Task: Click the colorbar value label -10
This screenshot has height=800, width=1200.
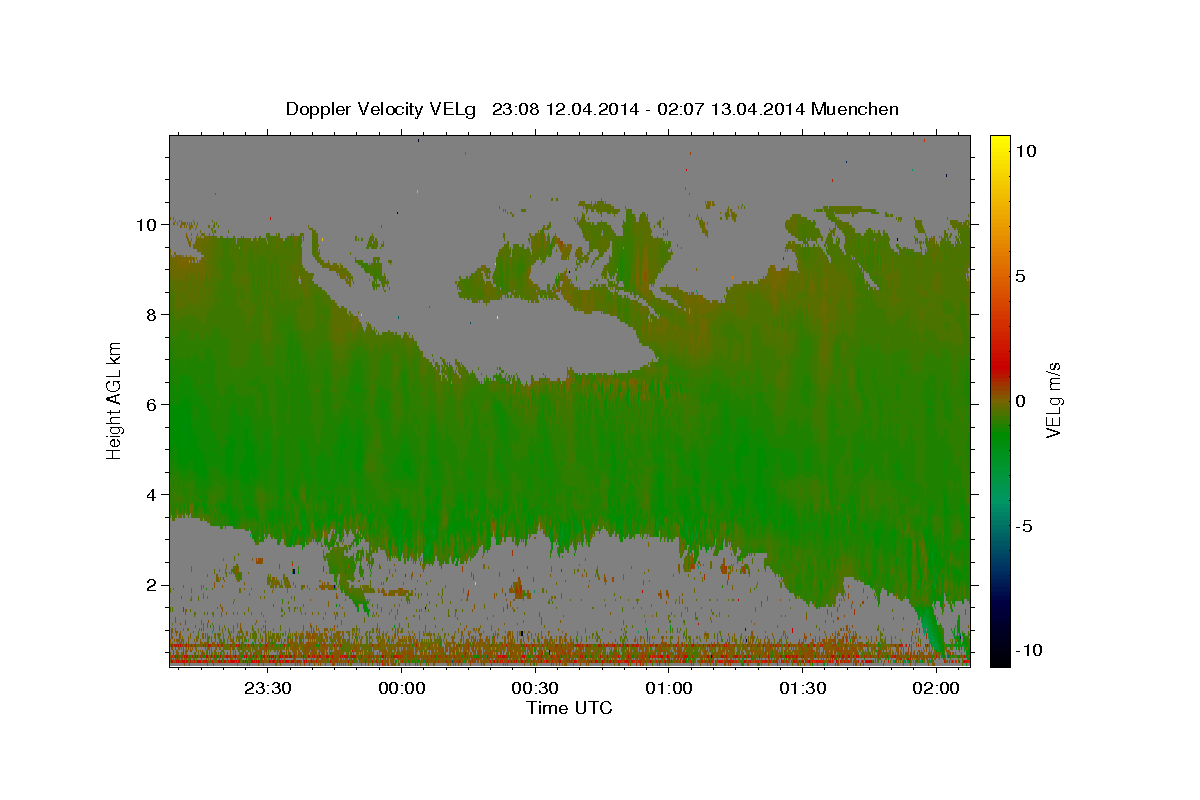Action: [1028, 651]
